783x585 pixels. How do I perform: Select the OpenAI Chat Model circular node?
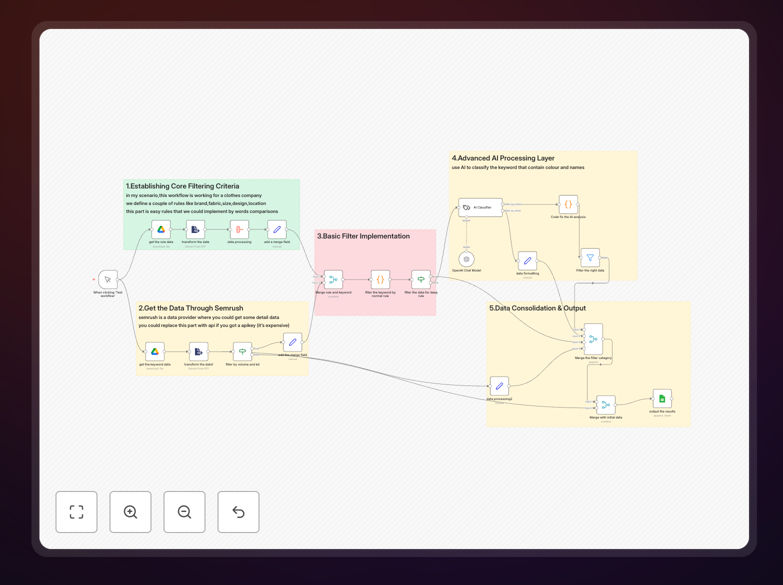pos(466,259)
